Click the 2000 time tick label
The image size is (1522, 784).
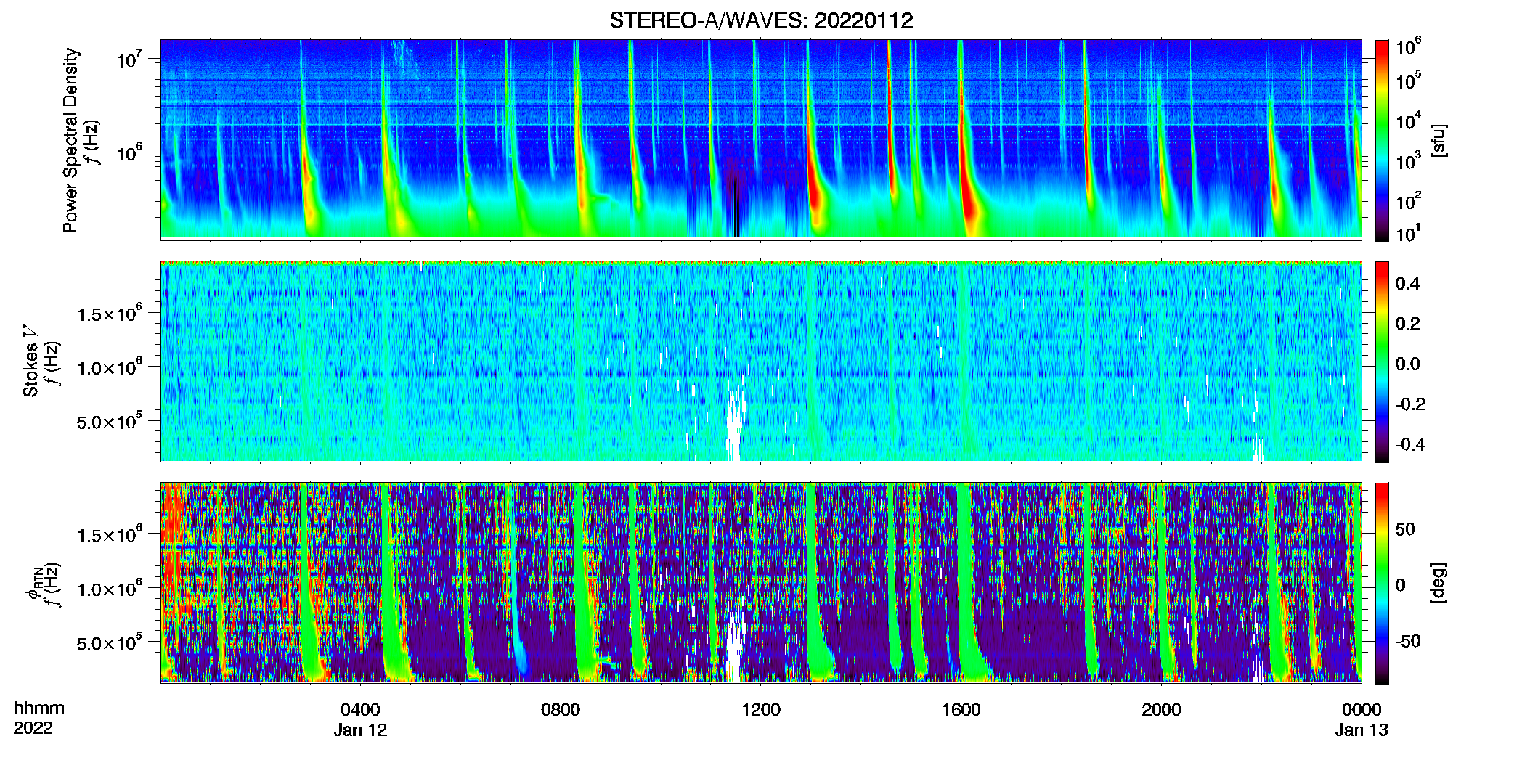tap(1161, 709)
